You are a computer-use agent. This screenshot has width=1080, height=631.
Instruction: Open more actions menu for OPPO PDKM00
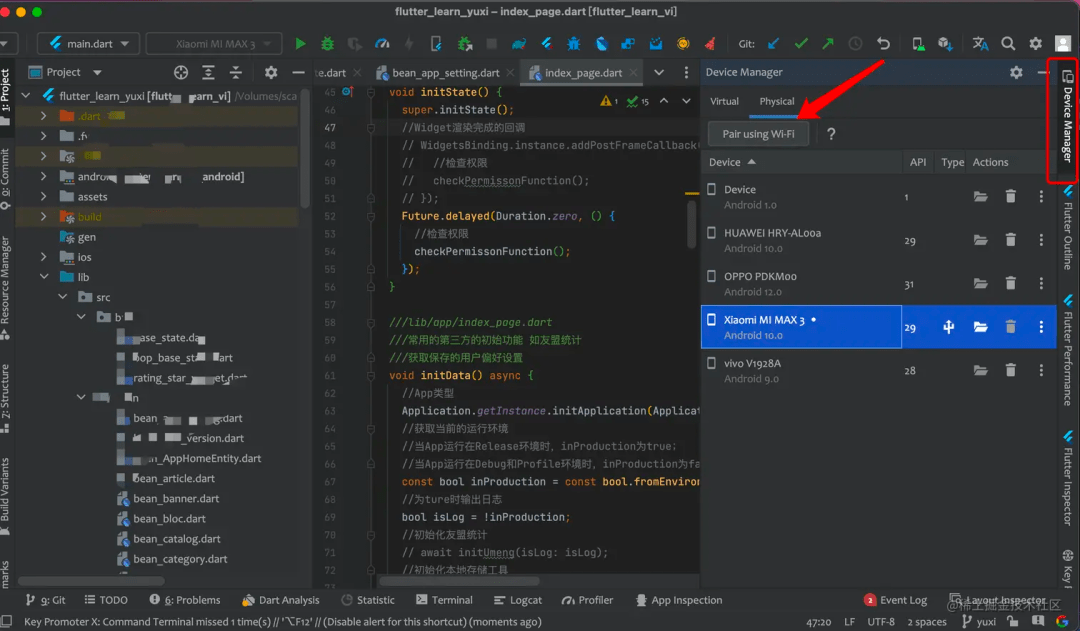click(1041, 283)
